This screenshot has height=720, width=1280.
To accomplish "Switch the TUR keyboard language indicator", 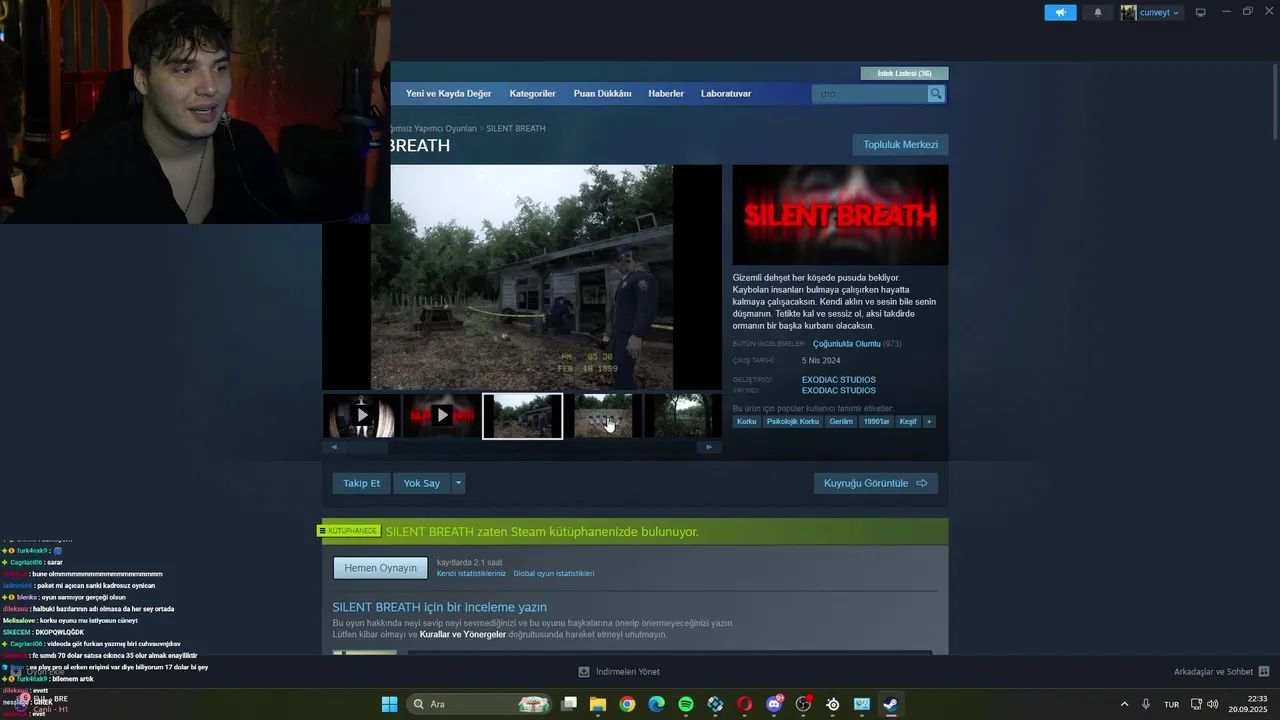I will click(x=1171, y=704).
